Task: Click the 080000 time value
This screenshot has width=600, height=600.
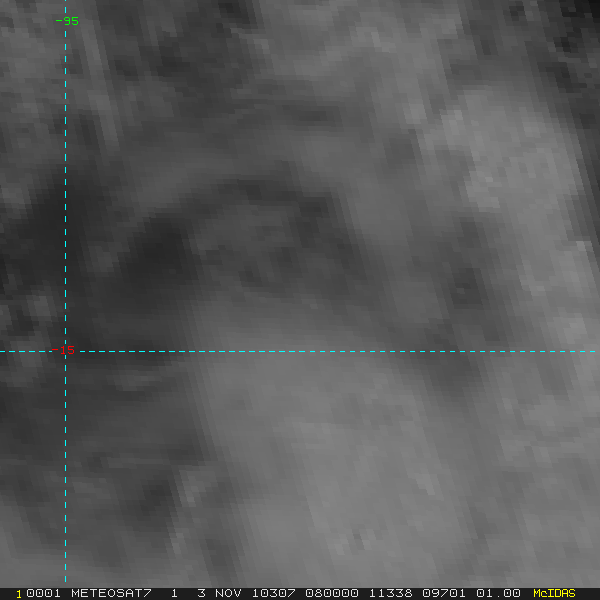Action: coord(332,593)
